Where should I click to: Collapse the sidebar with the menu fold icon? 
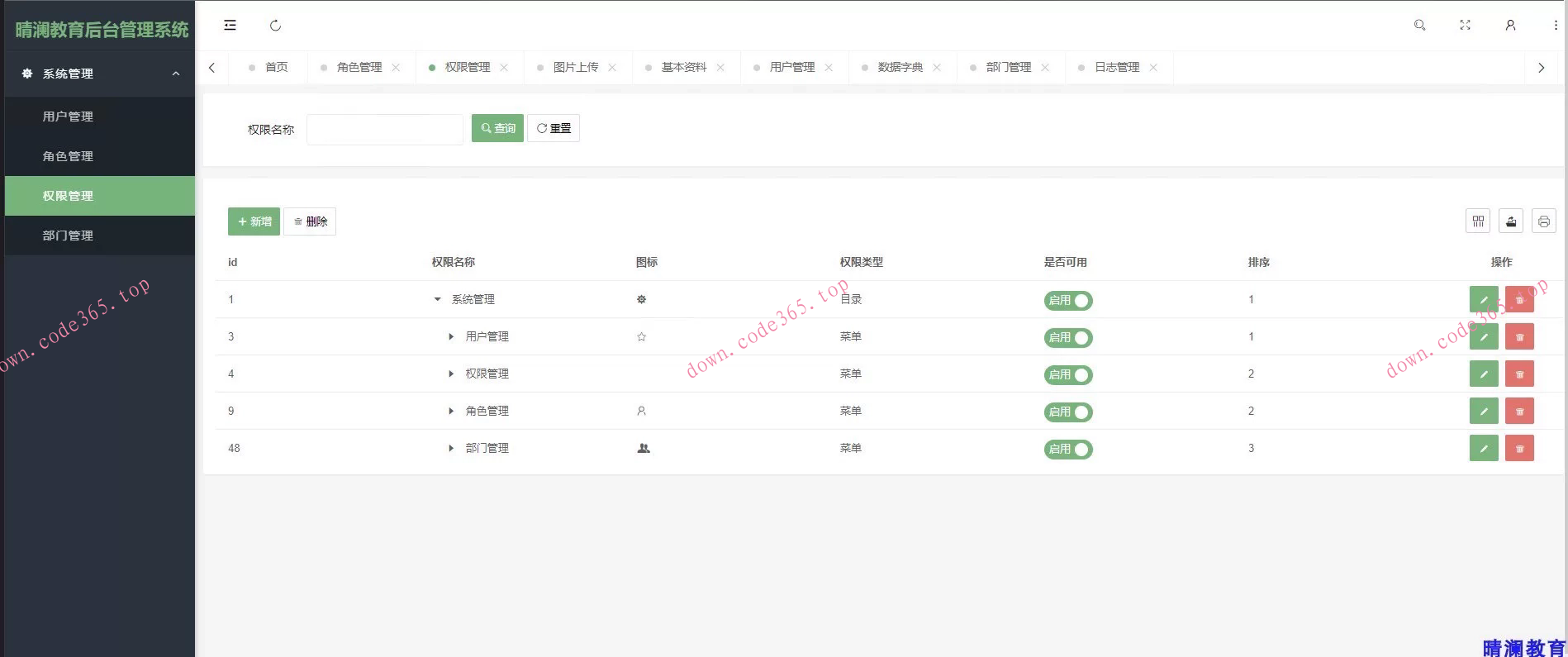click(230, 26)
